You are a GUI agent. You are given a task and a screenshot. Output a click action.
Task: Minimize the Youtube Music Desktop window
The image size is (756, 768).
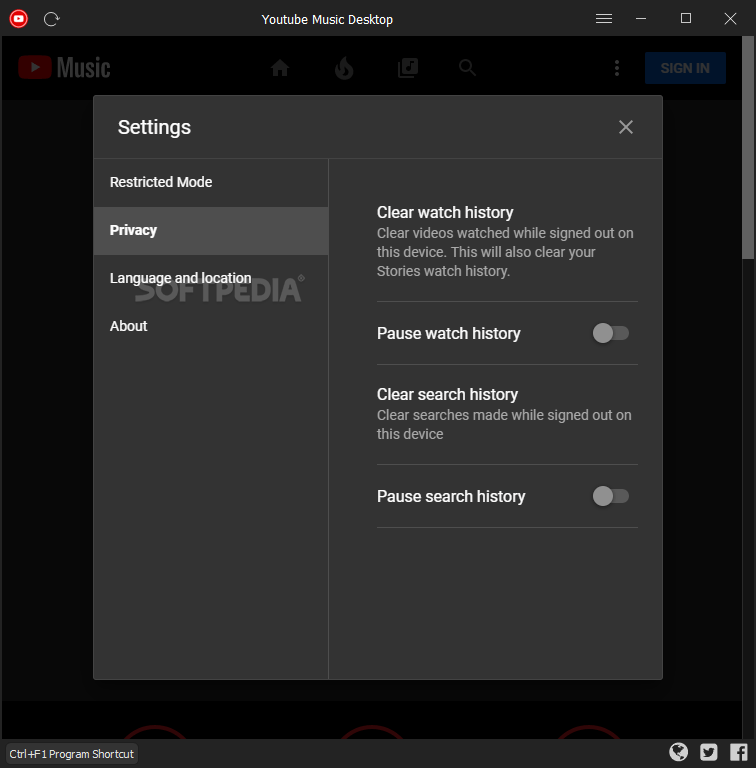point(641,19)
